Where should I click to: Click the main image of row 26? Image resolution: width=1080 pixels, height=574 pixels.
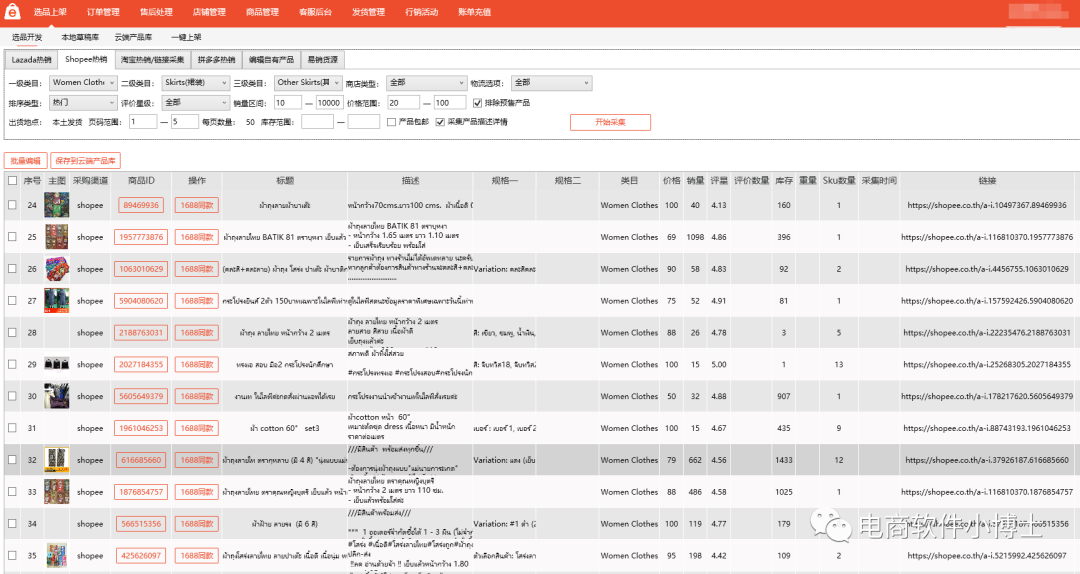[56, 269]
